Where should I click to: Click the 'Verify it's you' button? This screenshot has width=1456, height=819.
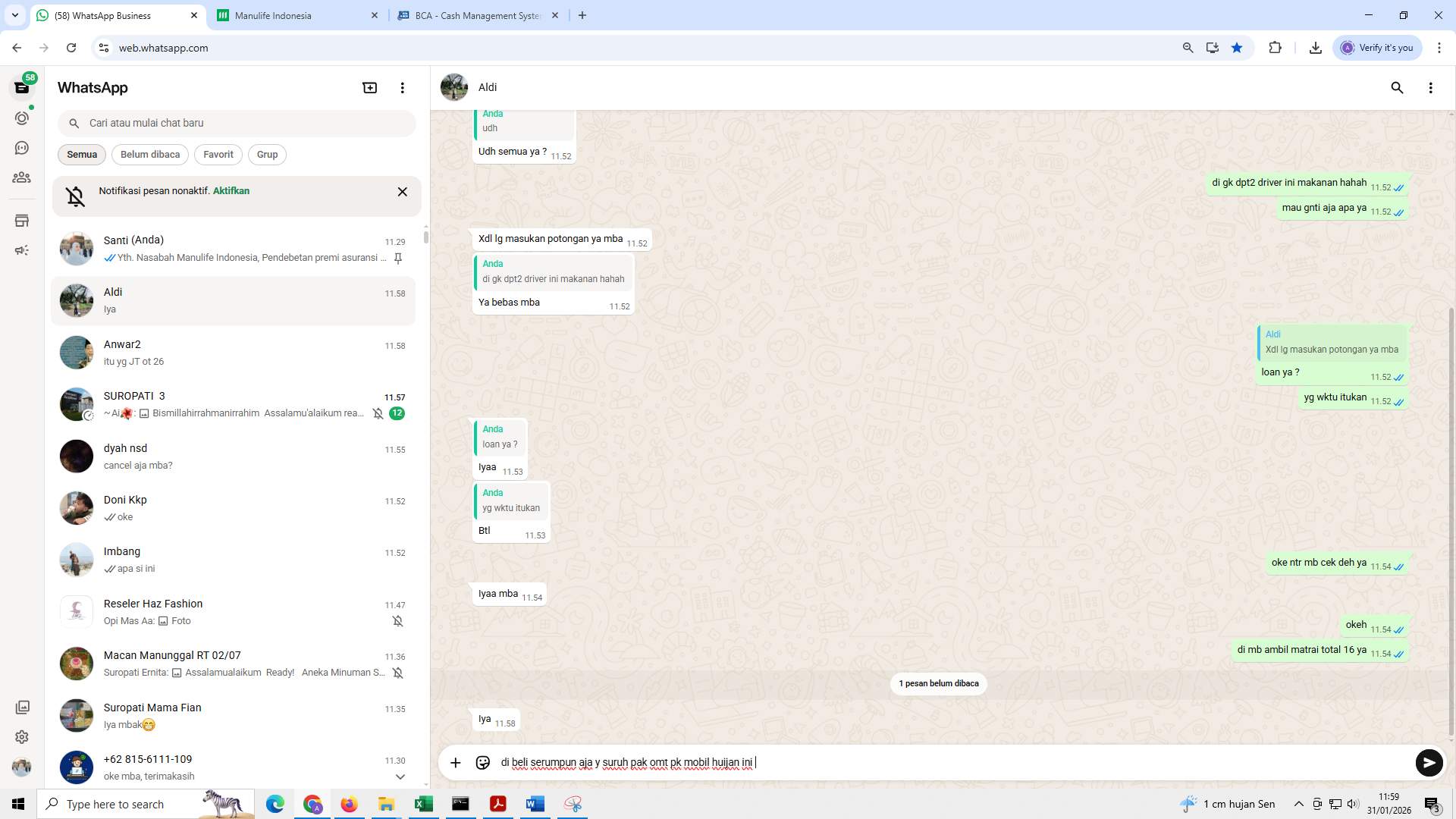(1377, 47)
